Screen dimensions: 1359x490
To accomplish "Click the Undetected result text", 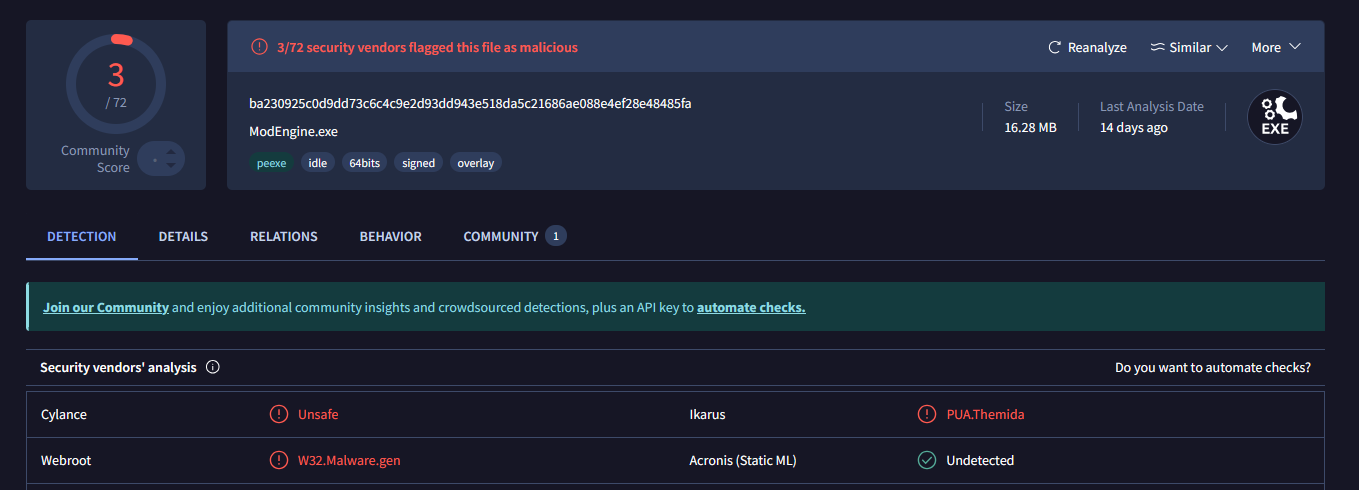I will tap(980, 460).
